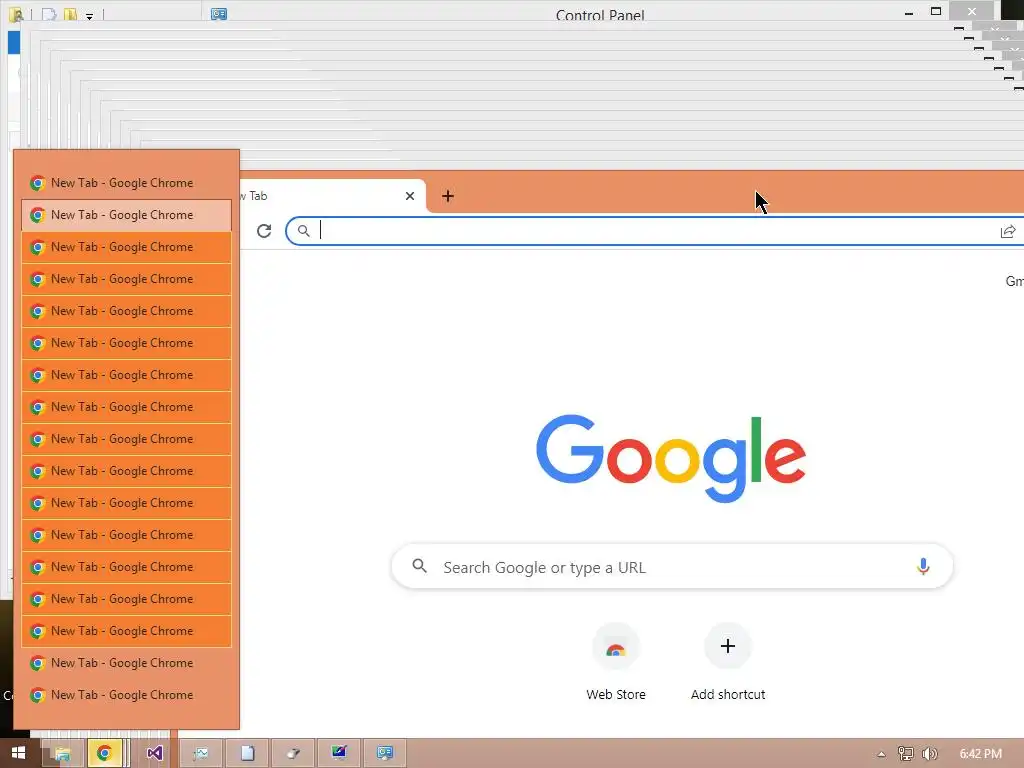This screenshot has width=1024, height=768.
Task: Click the blank document taskbar icon
Action: click(248, 753)
